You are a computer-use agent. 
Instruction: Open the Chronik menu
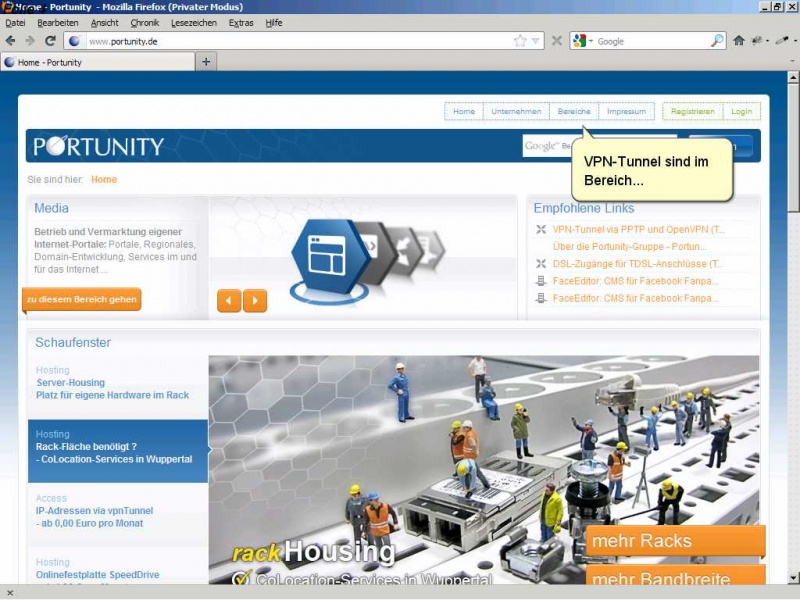point(145,22)
